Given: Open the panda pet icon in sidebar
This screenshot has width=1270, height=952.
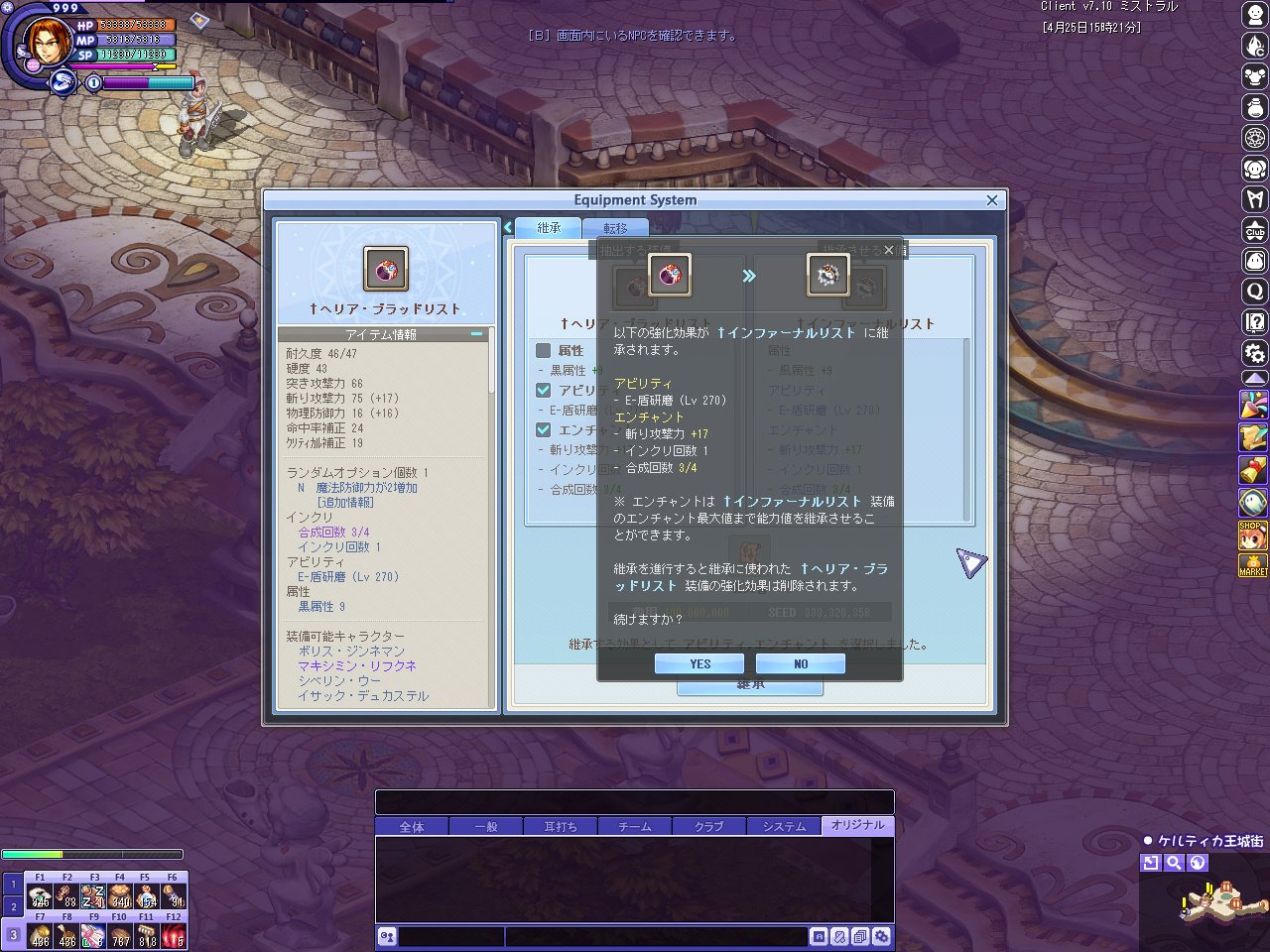Looking at the screenshot, I should point(1255,169).
